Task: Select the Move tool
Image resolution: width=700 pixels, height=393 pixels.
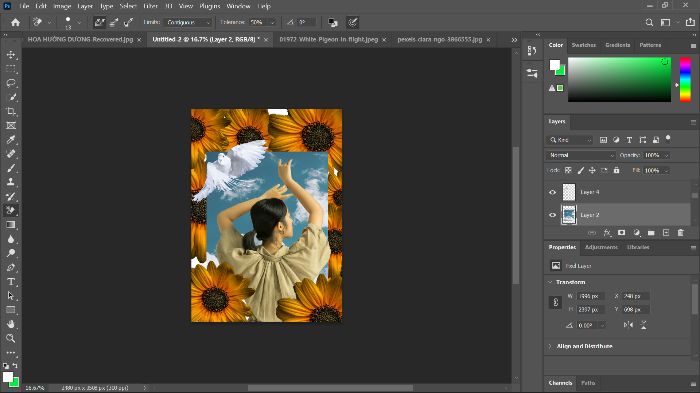Action: [11, 54]
